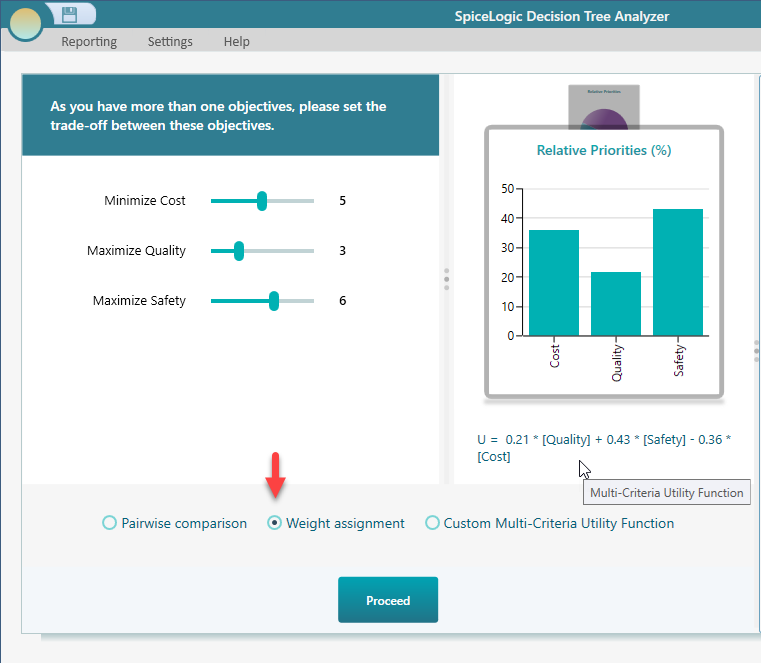Click the Minimize Cost slider handle
The image size is (761, 663).
pyautogui.click(x=262, y=201)
